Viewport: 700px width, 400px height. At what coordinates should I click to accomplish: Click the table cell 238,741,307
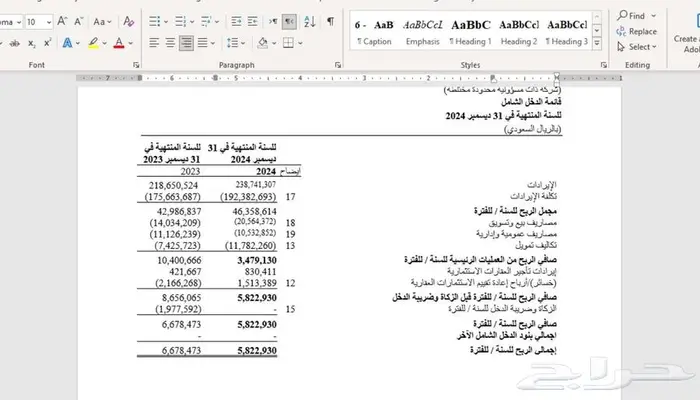click(x=255, y=184)
